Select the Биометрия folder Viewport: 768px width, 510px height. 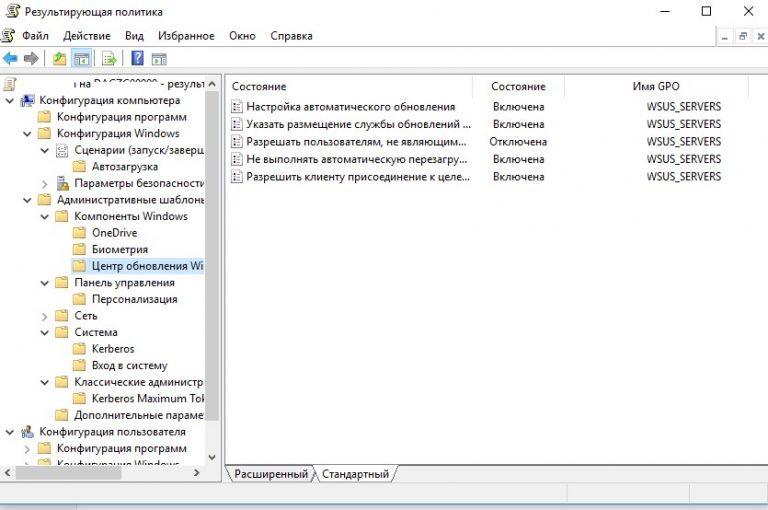(x=119, y=249)
